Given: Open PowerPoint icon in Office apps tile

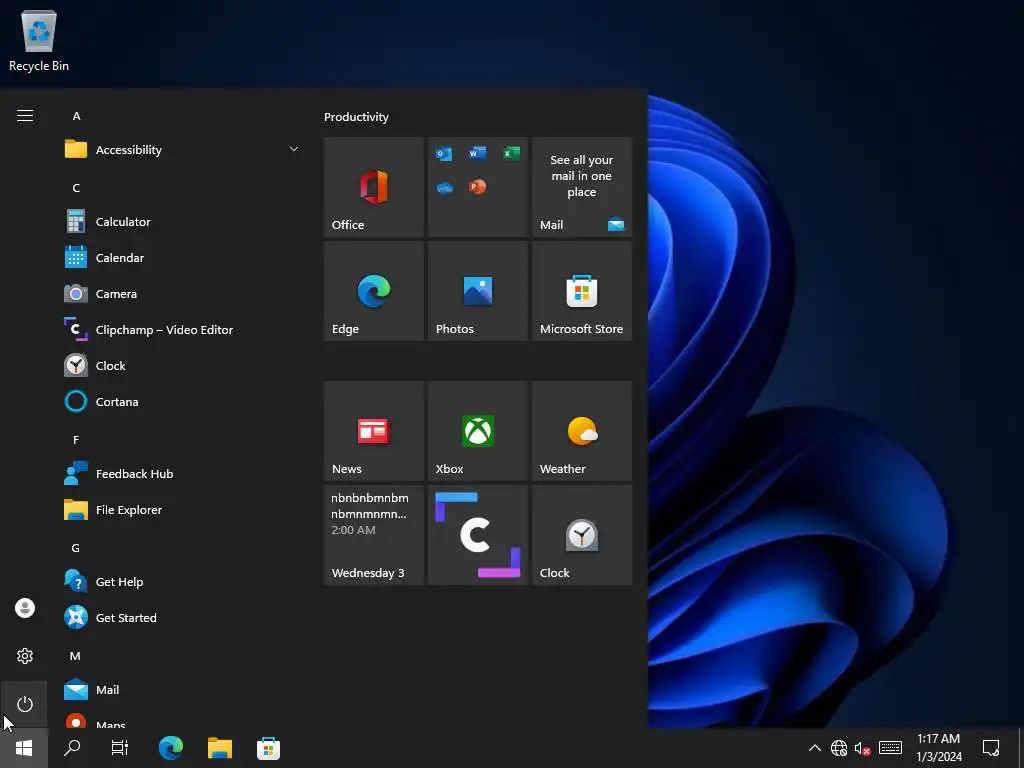Looking at the screenshot, I should coord(477,187).
